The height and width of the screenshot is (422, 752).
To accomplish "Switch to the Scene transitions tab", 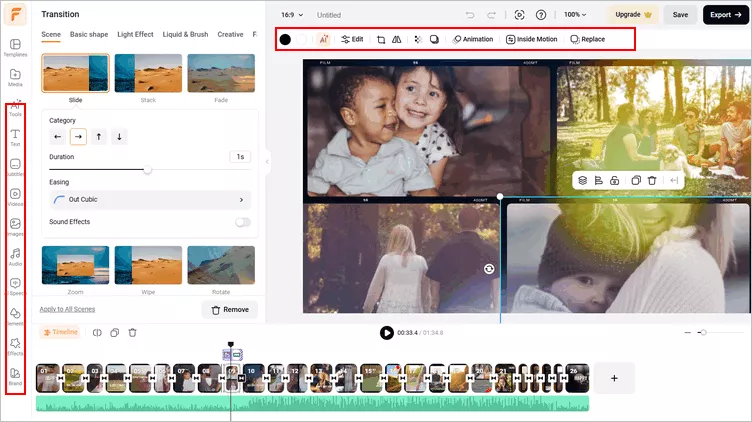I will point(51,35).
